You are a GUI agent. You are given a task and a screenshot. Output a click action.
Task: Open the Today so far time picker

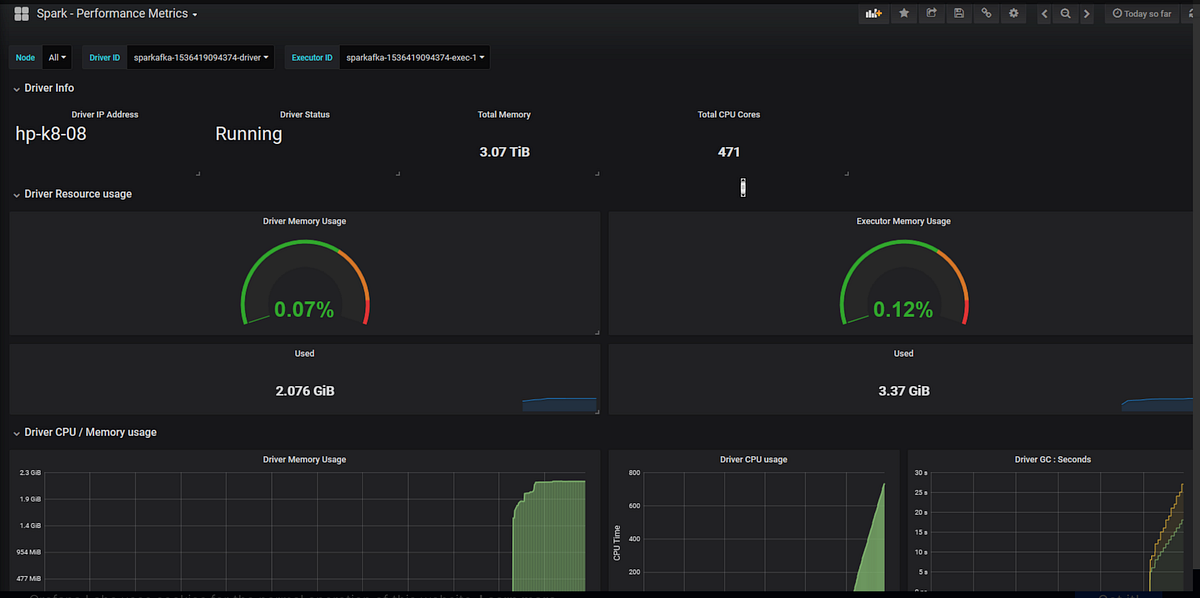click(x=1140, y=13)
